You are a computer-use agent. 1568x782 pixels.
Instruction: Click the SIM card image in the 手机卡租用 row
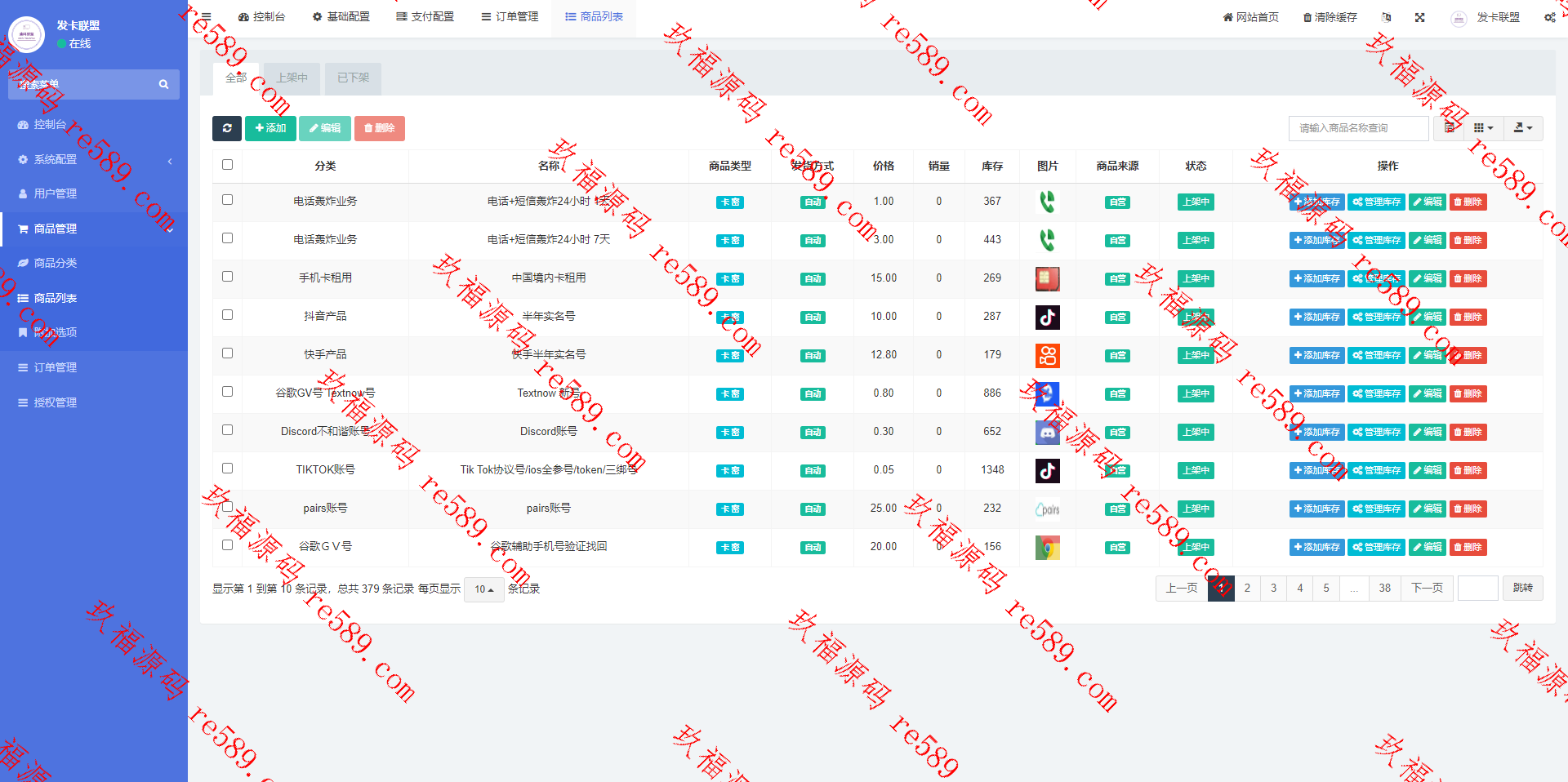coord(1048,278)
